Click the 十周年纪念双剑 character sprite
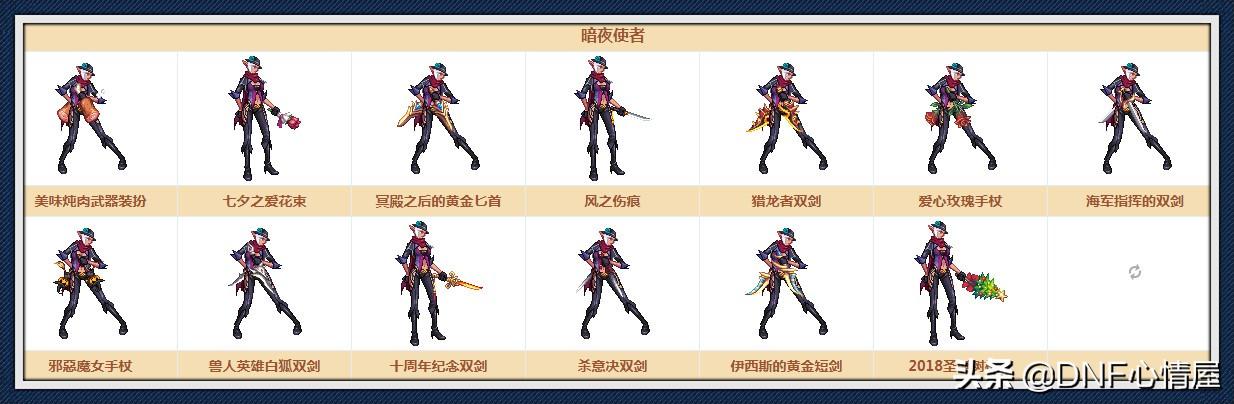The image size is (1234, 404). tap(440, 282)
